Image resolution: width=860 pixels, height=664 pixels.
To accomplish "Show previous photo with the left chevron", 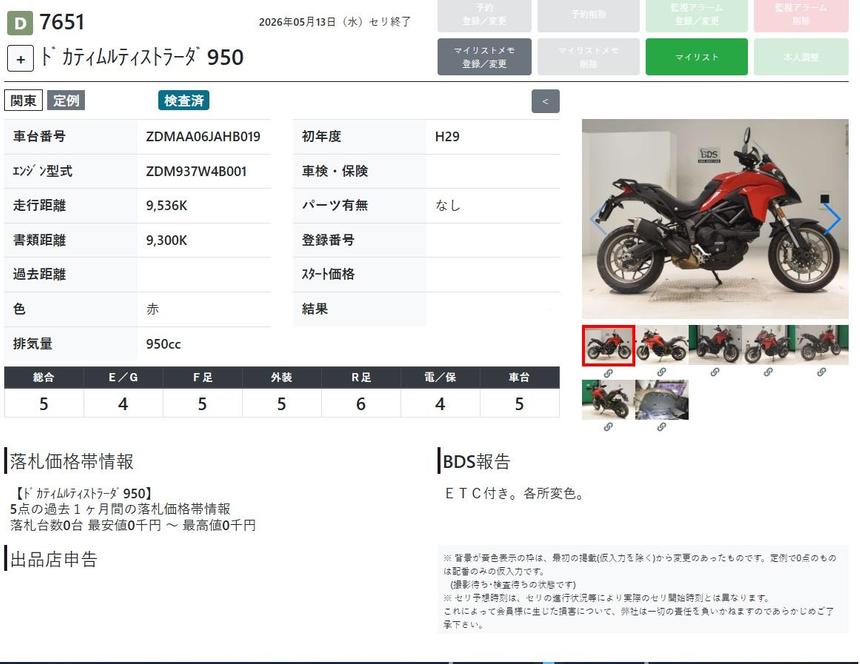I will tap(598, 219).
